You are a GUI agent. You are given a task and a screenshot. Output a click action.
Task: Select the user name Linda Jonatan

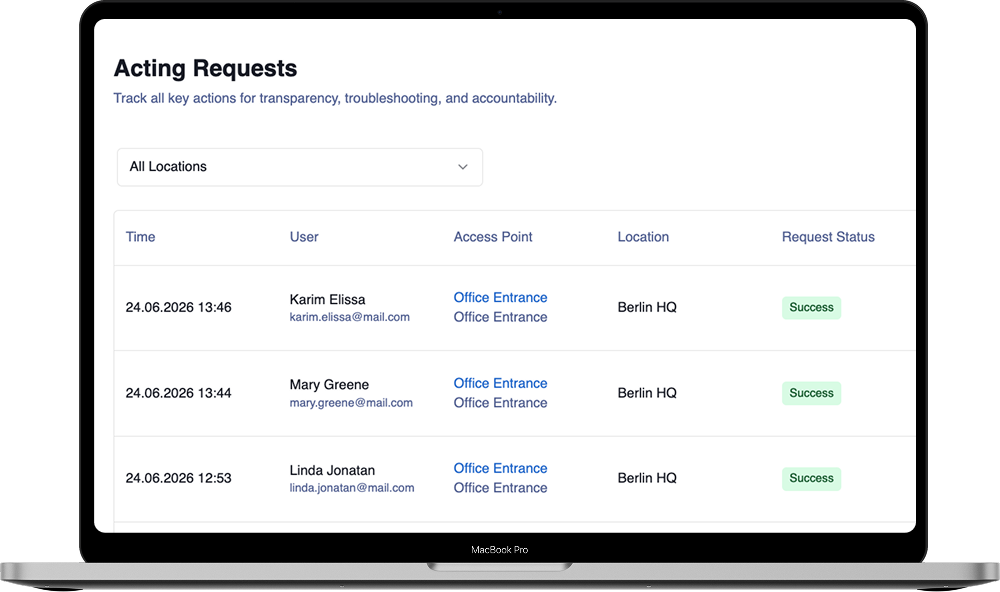tap(332, 470)
